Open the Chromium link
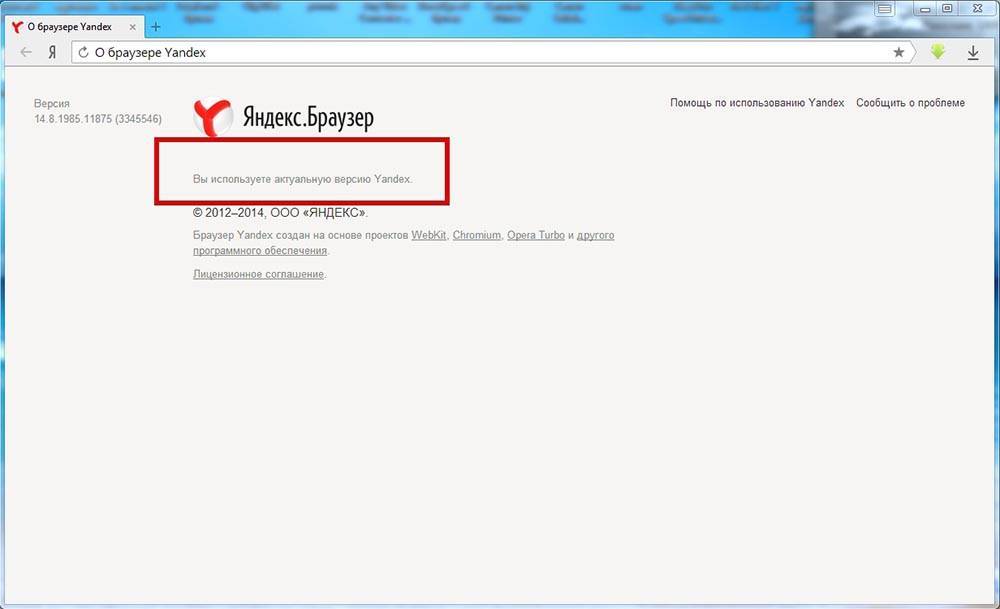 [x=476, y=235]
